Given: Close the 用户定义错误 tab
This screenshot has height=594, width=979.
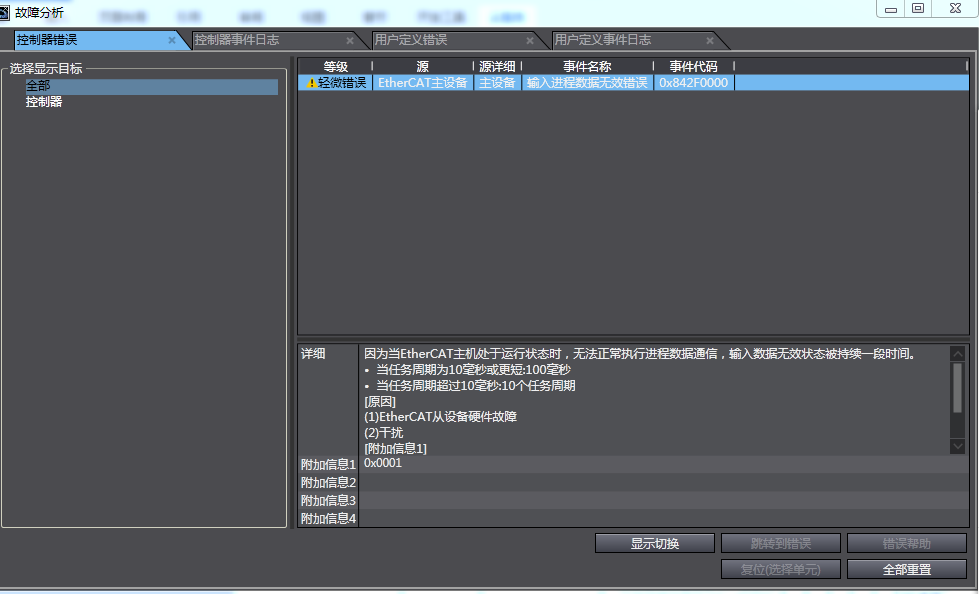Looking at the screenshot, I should 530,41.
